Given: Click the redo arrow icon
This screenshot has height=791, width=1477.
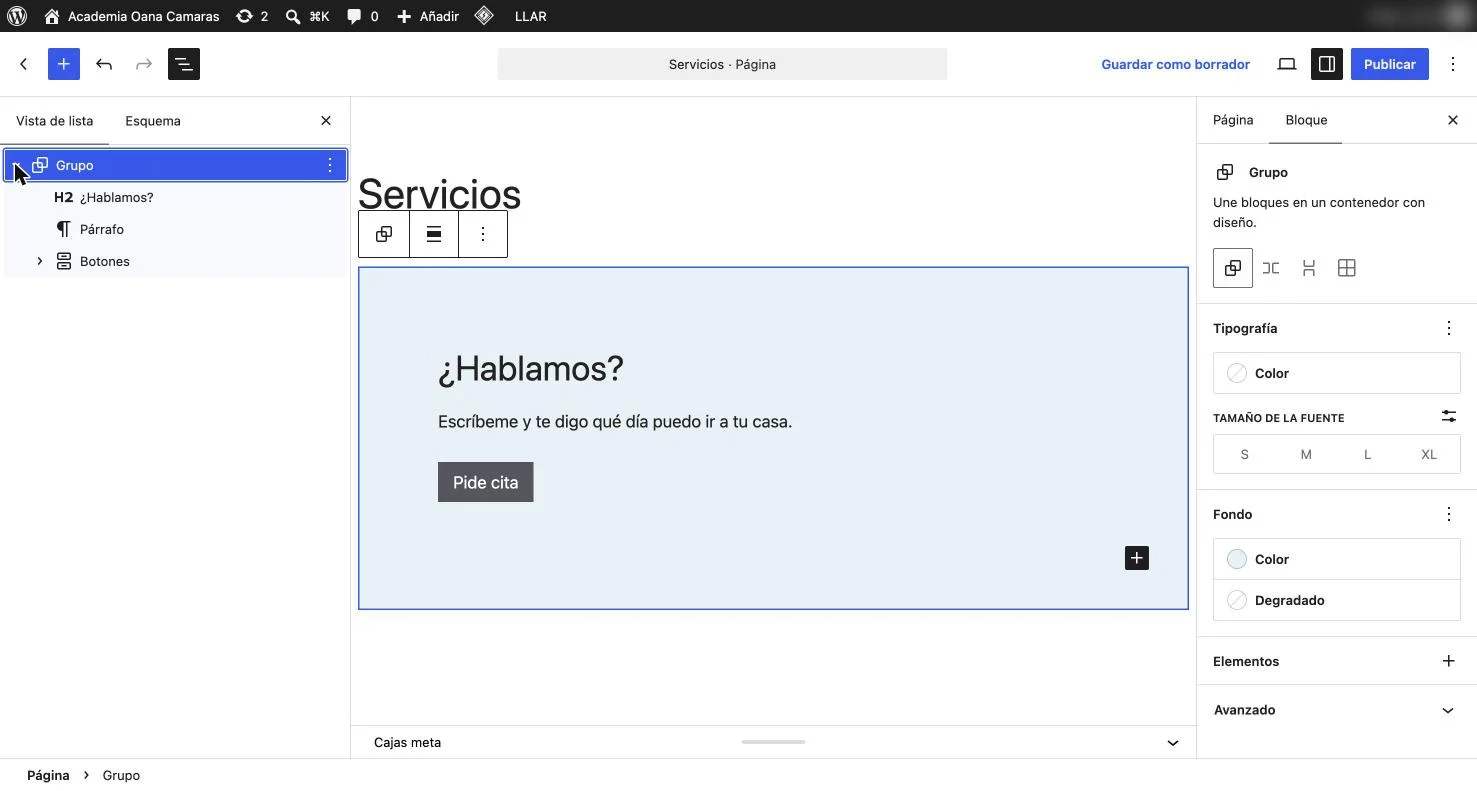Looking at the screenshot, I should 144,64.
